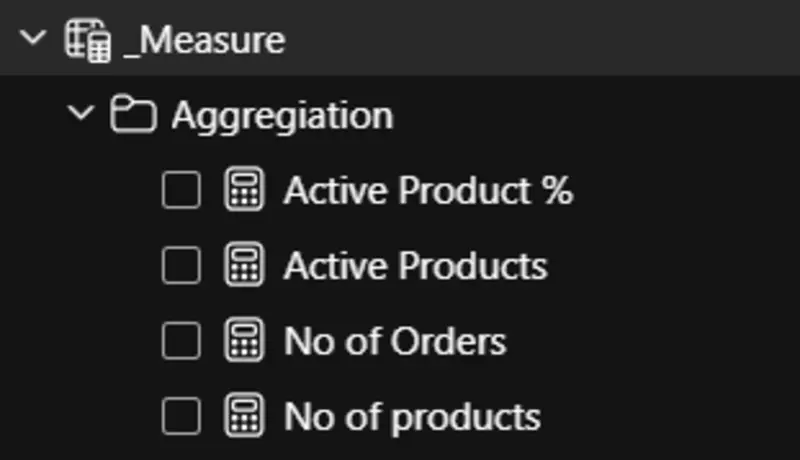Select the Active Product % measure name

(x=428, y=190)
